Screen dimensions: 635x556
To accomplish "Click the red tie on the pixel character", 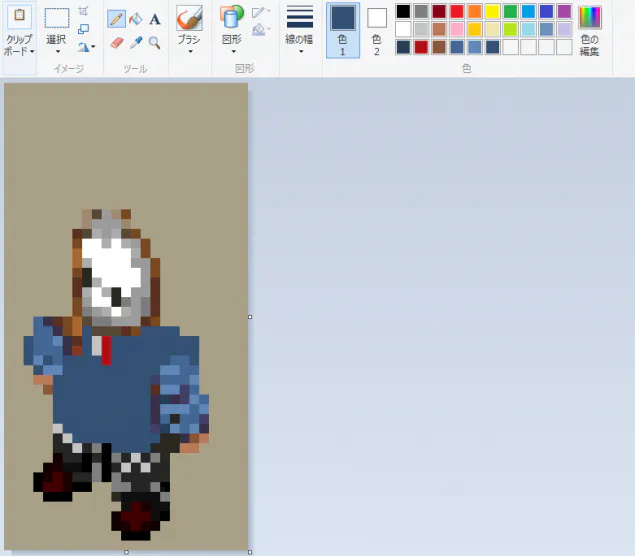I will [107, 350].
